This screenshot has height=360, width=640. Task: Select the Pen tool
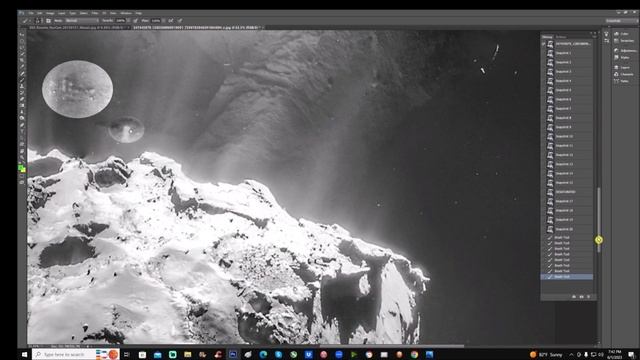(22, 124)
